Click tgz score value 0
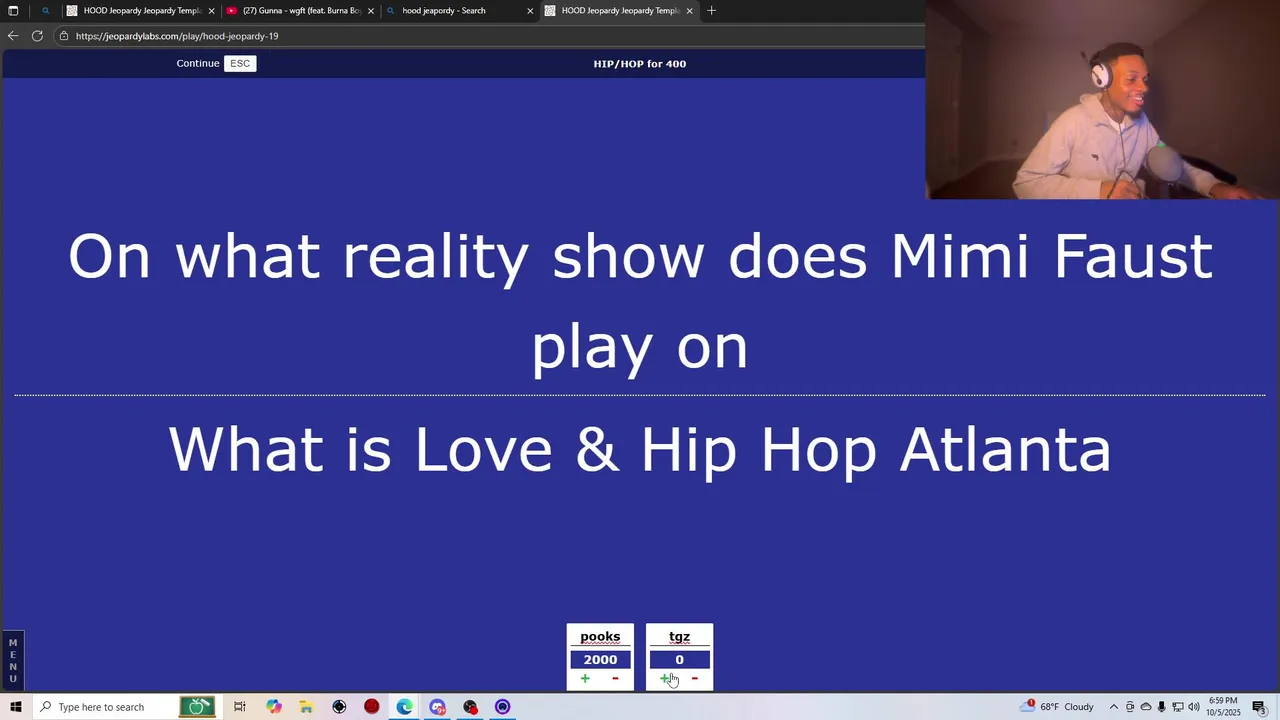This screenshot has width=1280, height=720. 679,660
